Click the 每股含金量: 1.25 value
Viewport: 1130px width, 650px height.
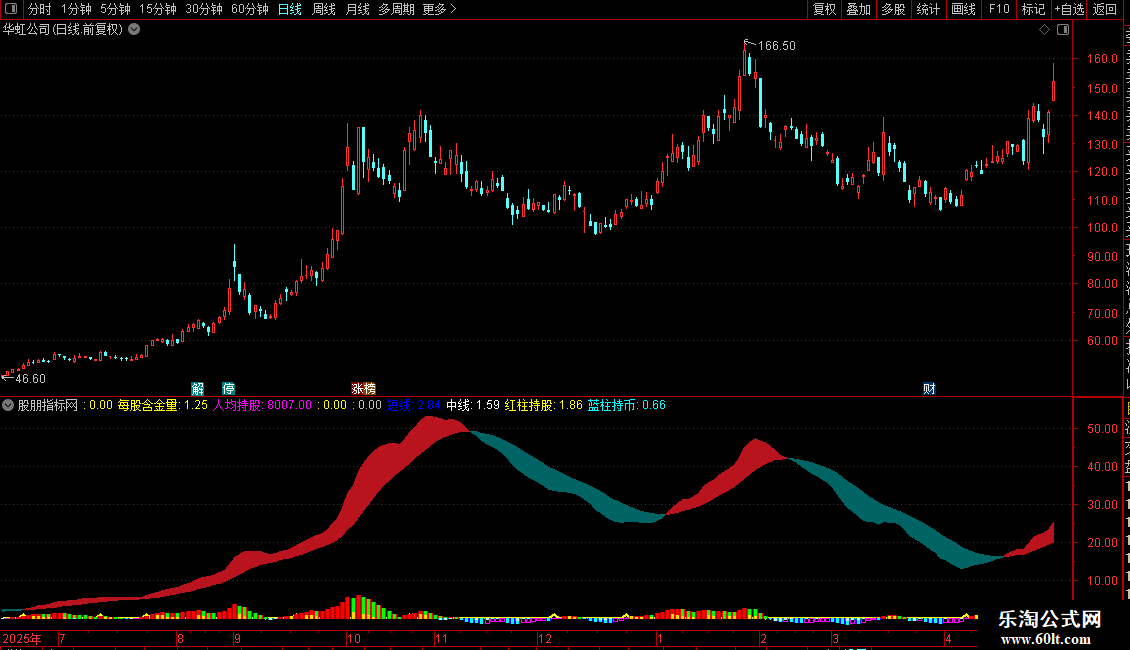coord(163,405)
